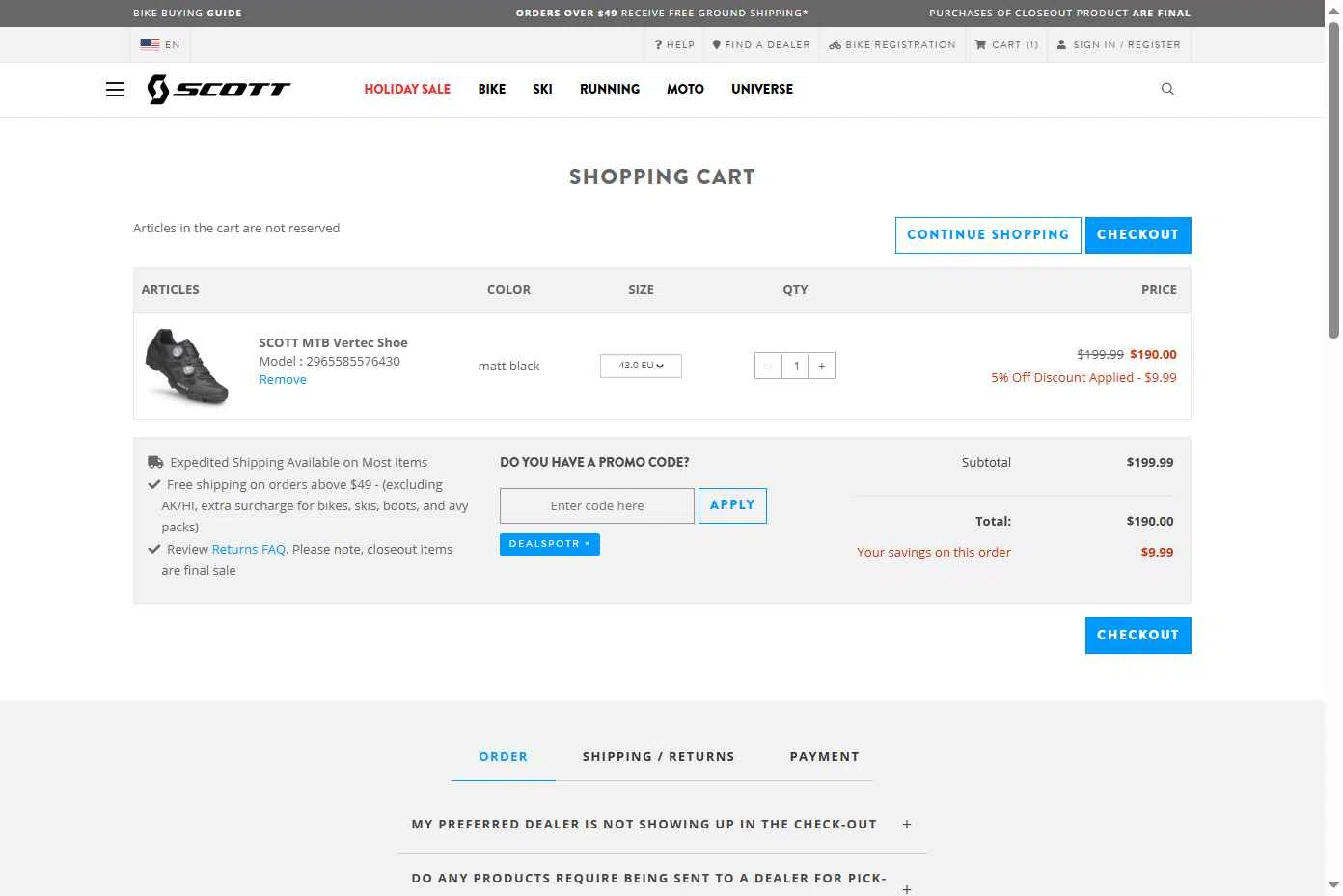Open the Bike menu

click(x=492, y=89)
